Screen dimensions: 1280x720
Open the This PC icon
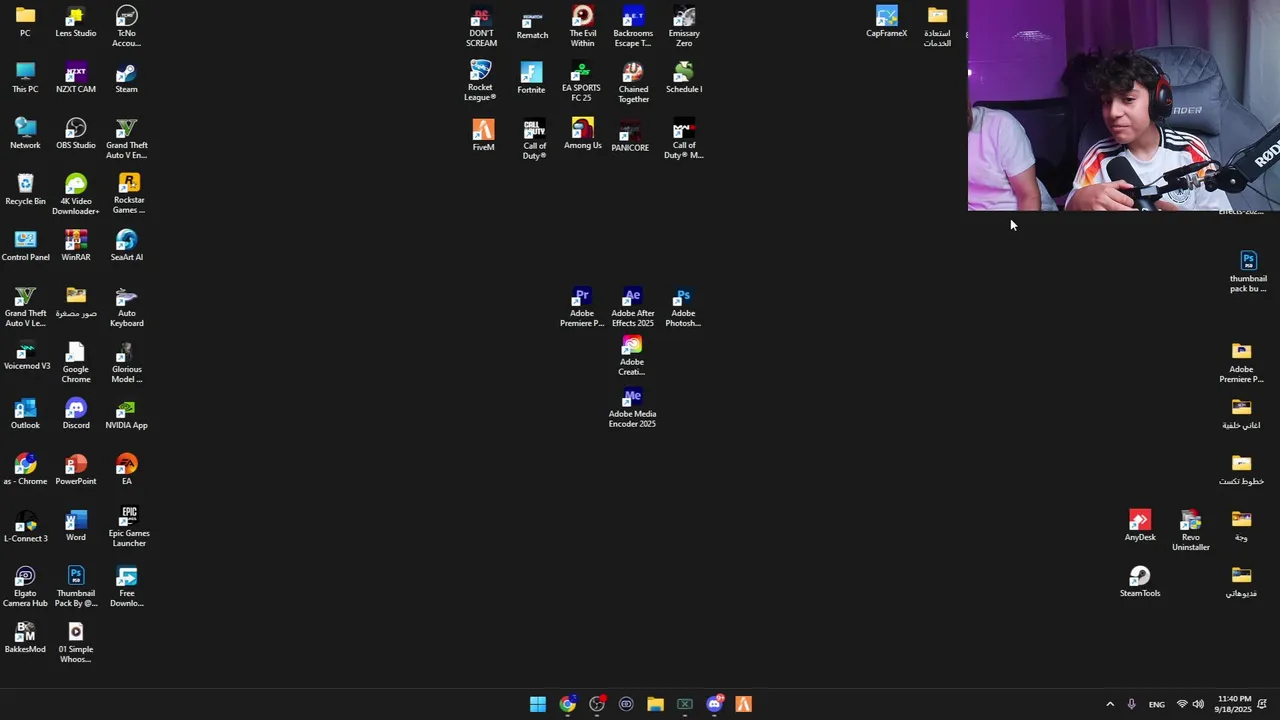(x=25, y=78)
